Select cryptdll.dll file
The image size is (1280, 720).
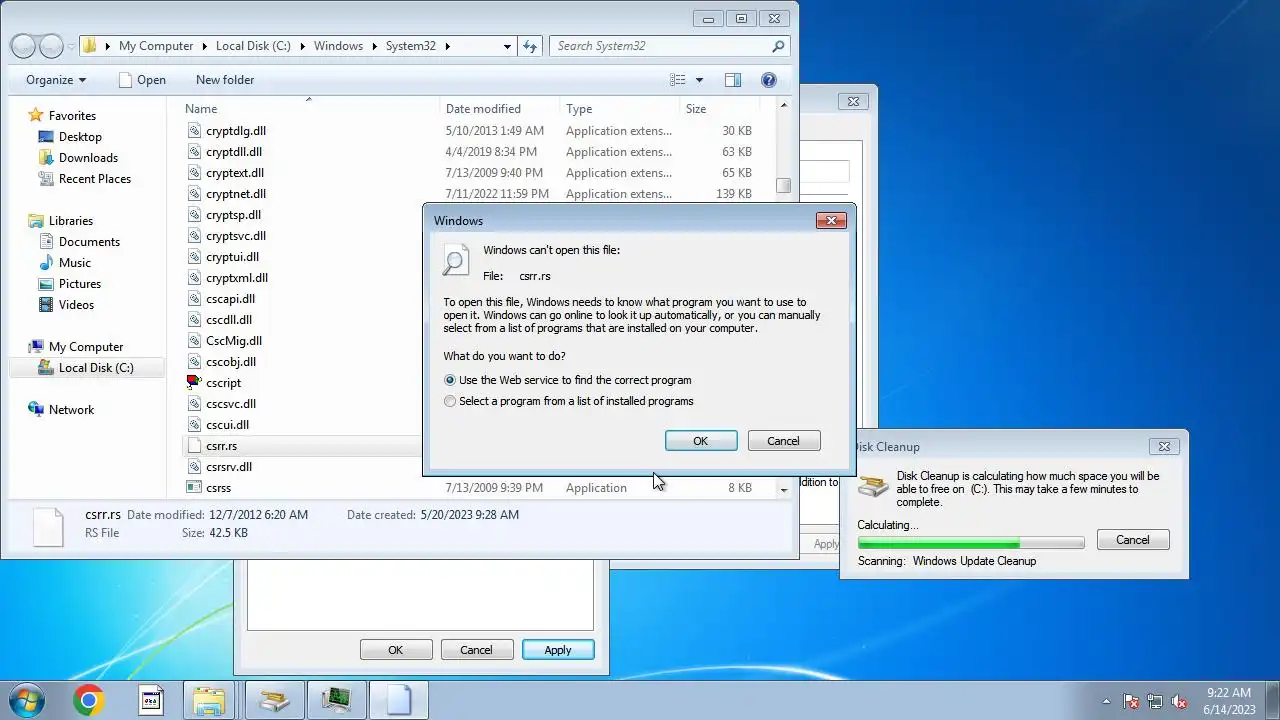(x=233, y=152)
